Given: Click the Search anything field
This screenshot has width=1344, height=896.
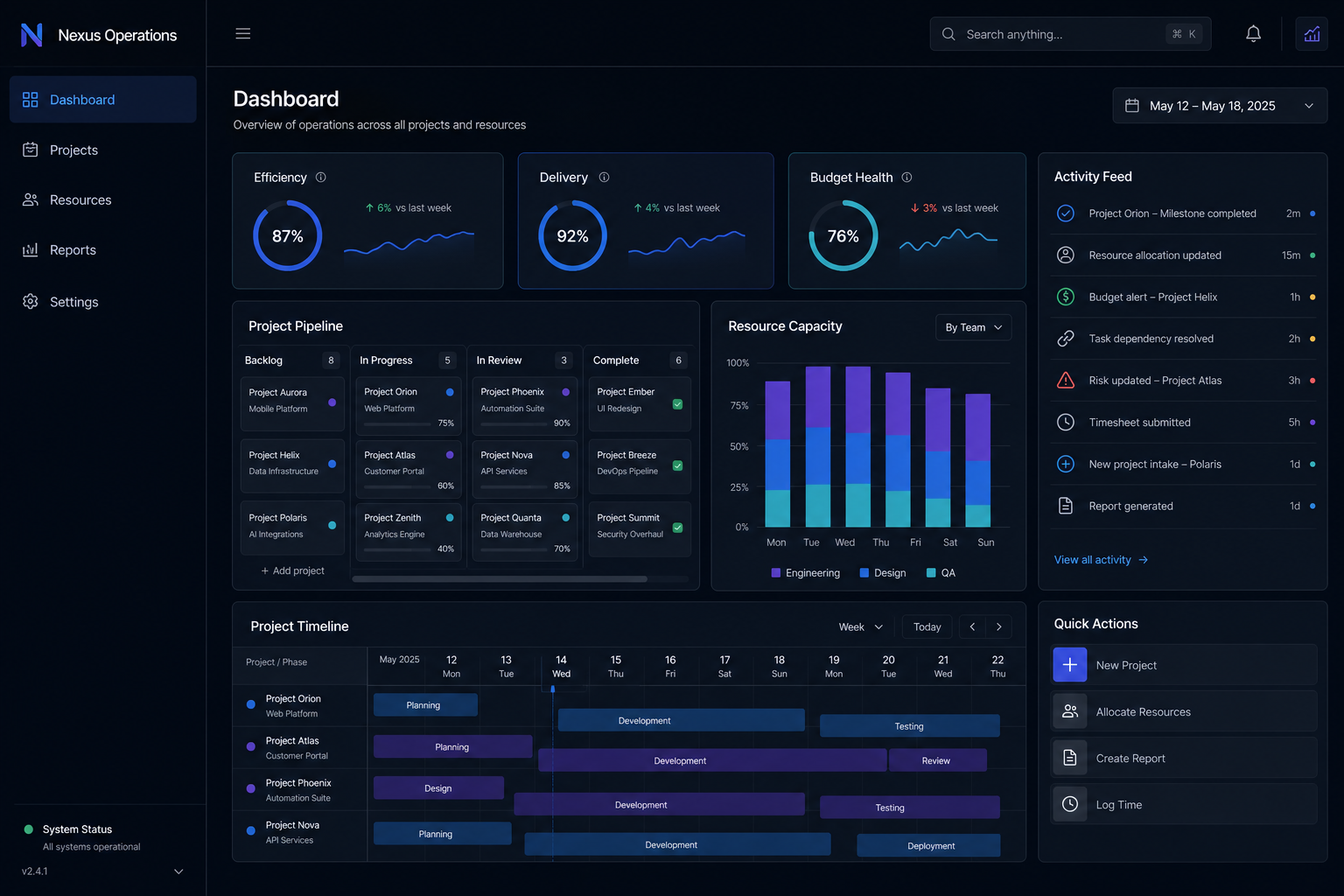Looking at the screenshot, I should pos(1070,34).
